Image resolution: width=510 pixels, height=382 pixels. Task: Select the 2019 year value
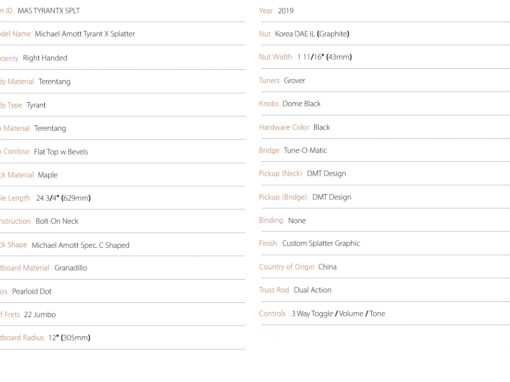[286, 11]
